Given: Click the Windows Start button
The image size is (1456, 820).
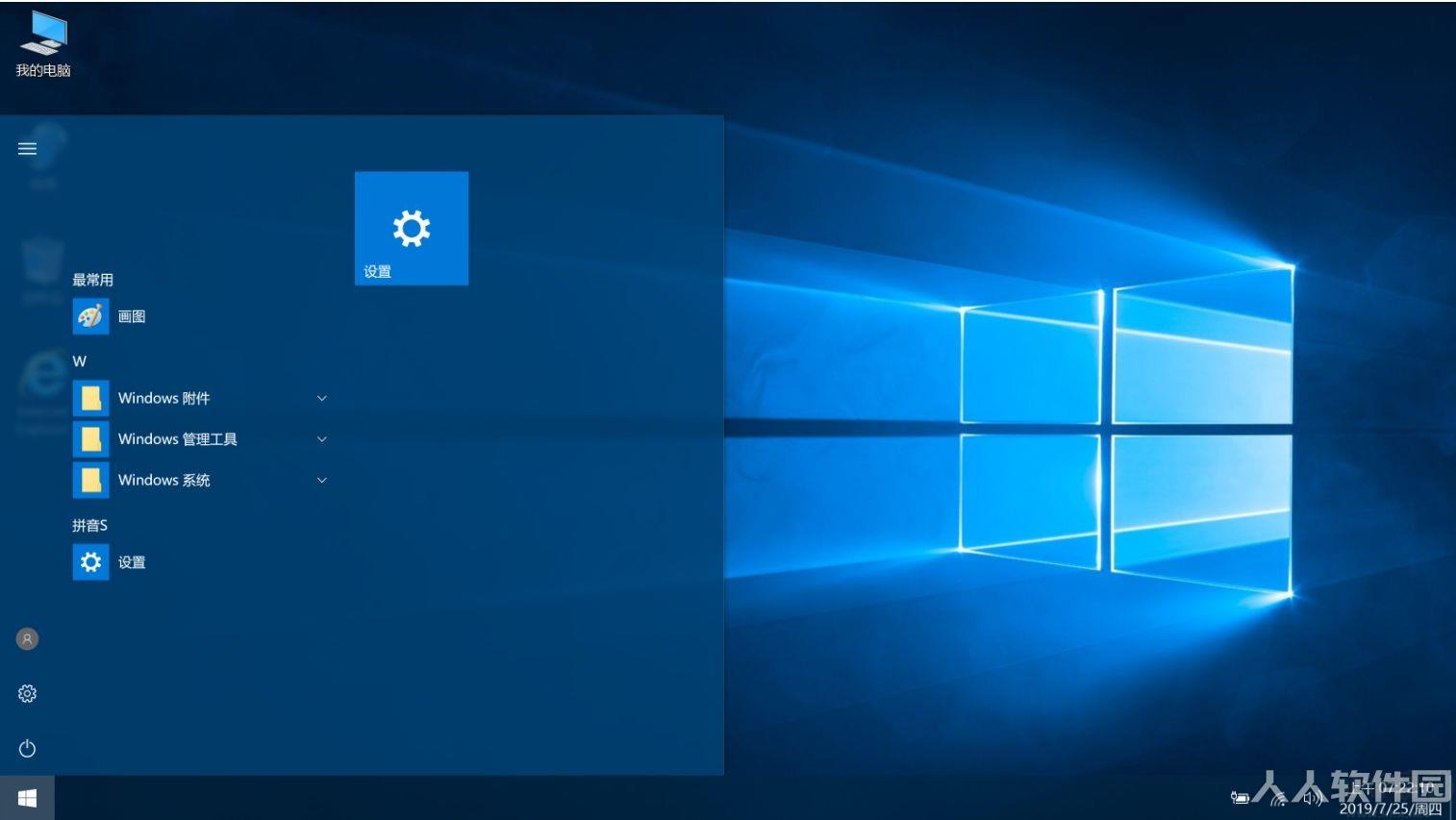Looking at the screenshot, I should [27, 798].
